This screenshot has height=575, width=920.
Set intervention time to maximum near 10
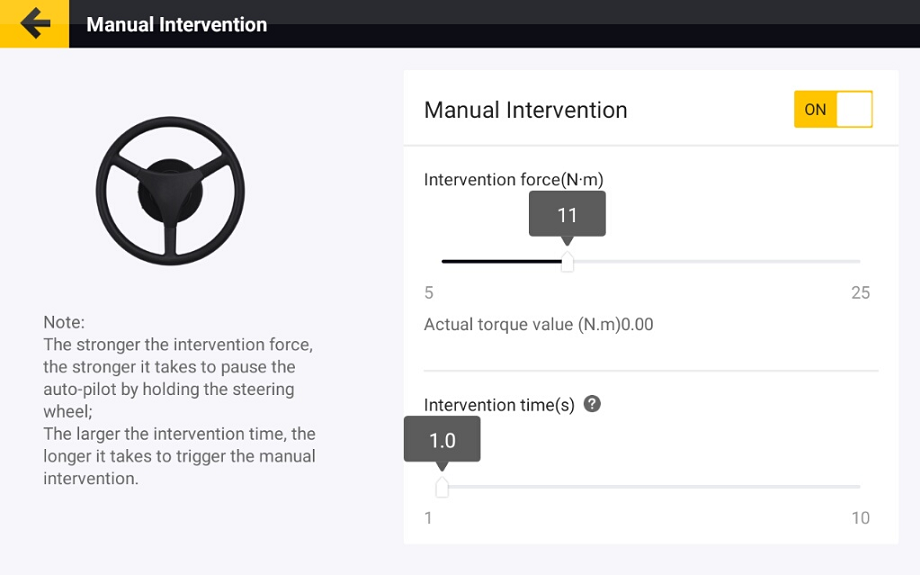859,487
